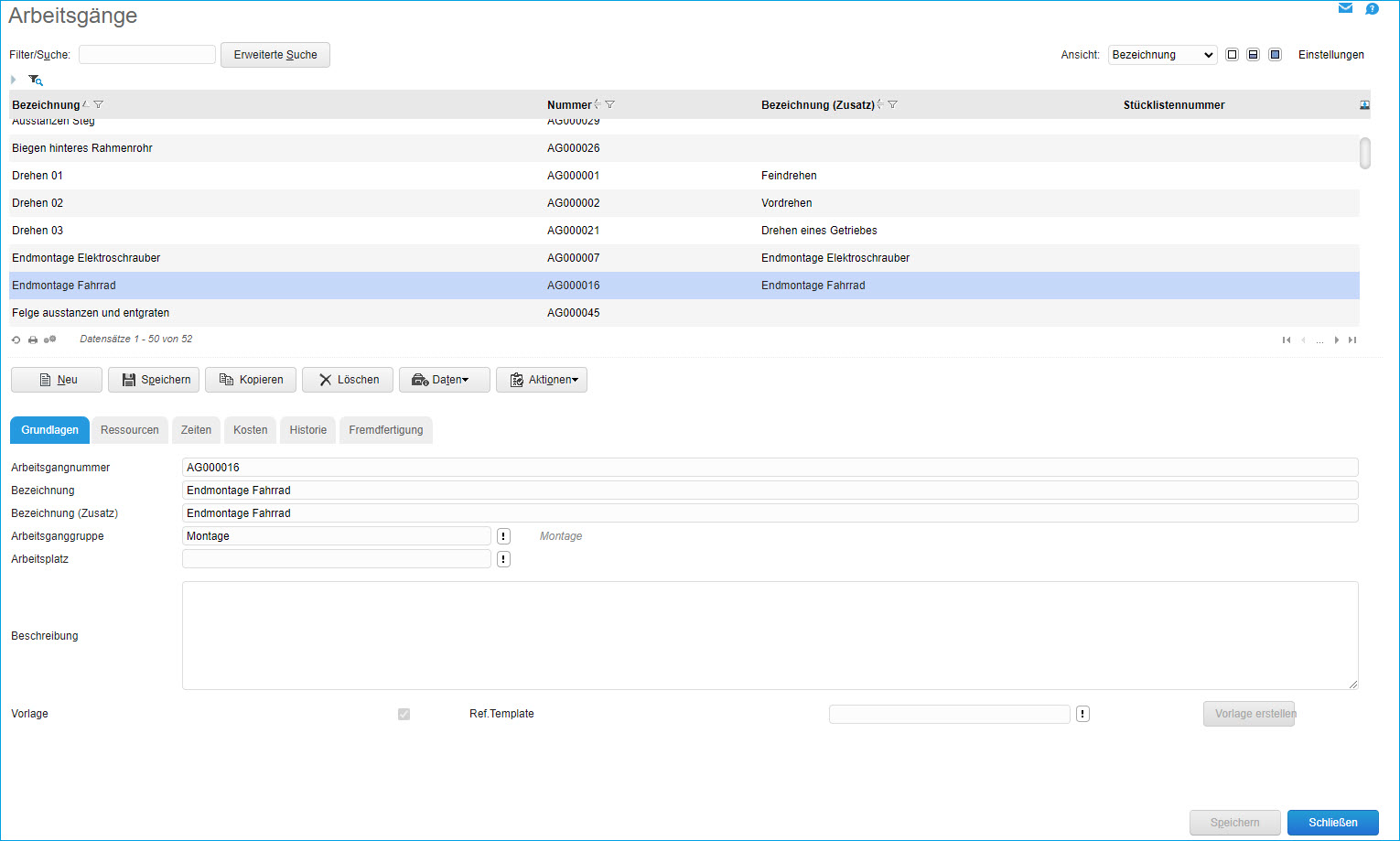Image resolution: width=1400 pixels, height=841 pixels.
Task: Click the Erweiterte Suche button
Action: coord(275,55)
